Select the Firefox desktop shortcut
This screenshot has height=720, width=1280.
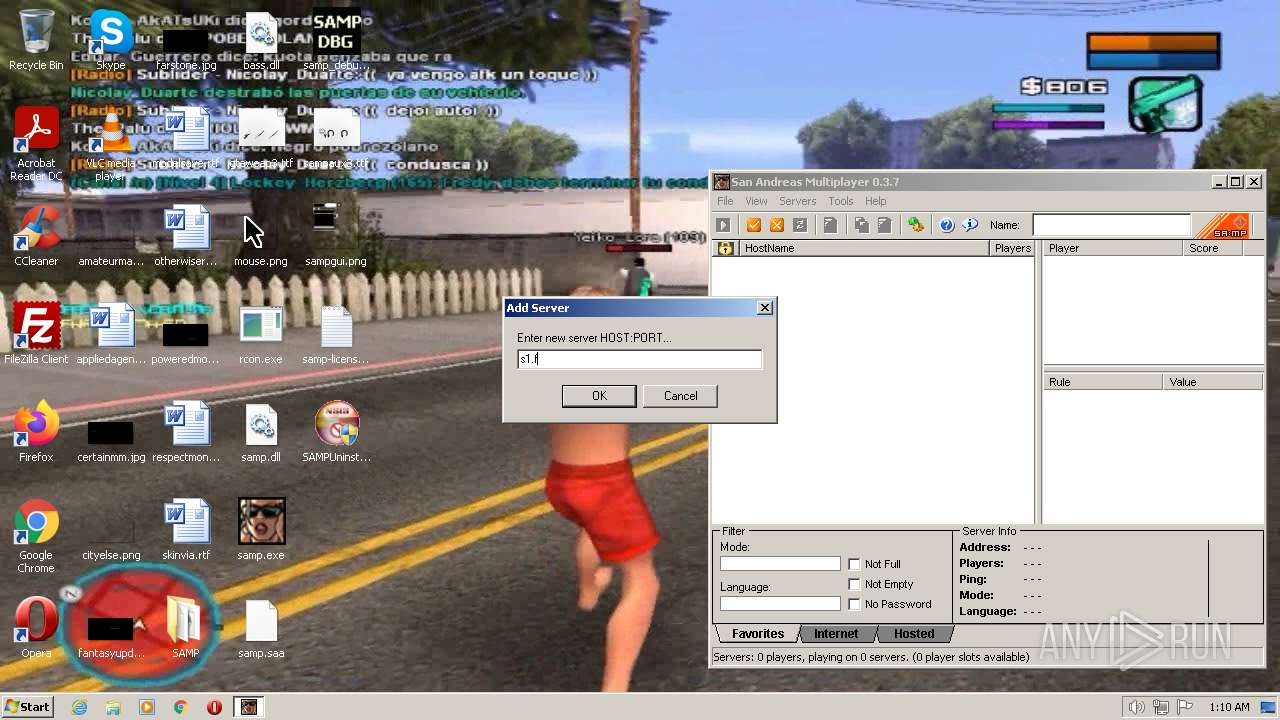tap(36, 433)
